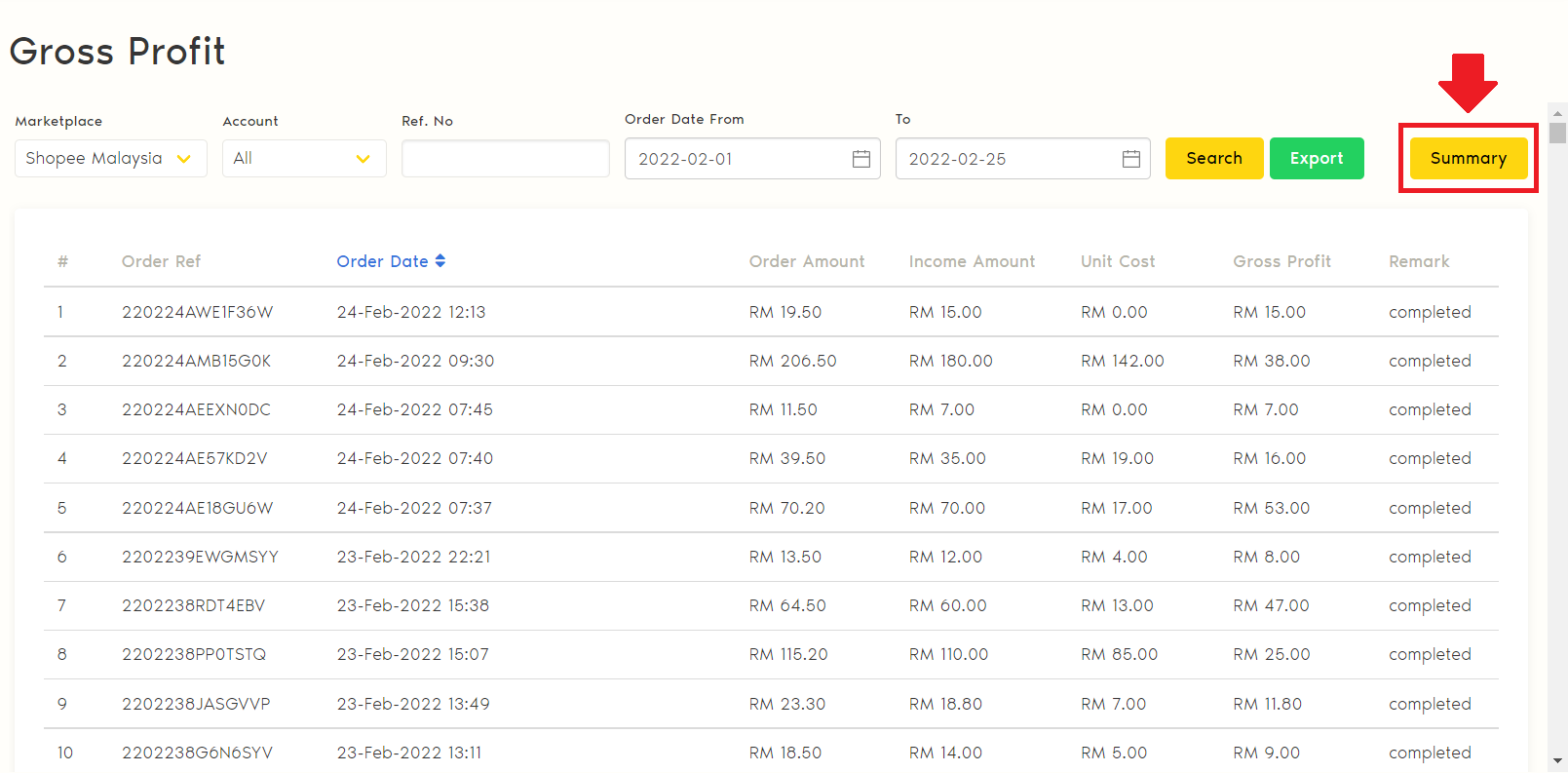
Task: Select order row 220224AMB15G0K
Action: [196, 361]
